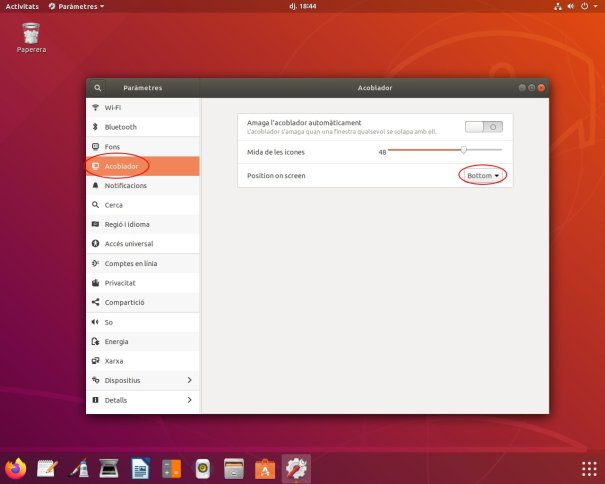Open the Rhythmbox speaker dock icon
605x484 pixels.
203,469
